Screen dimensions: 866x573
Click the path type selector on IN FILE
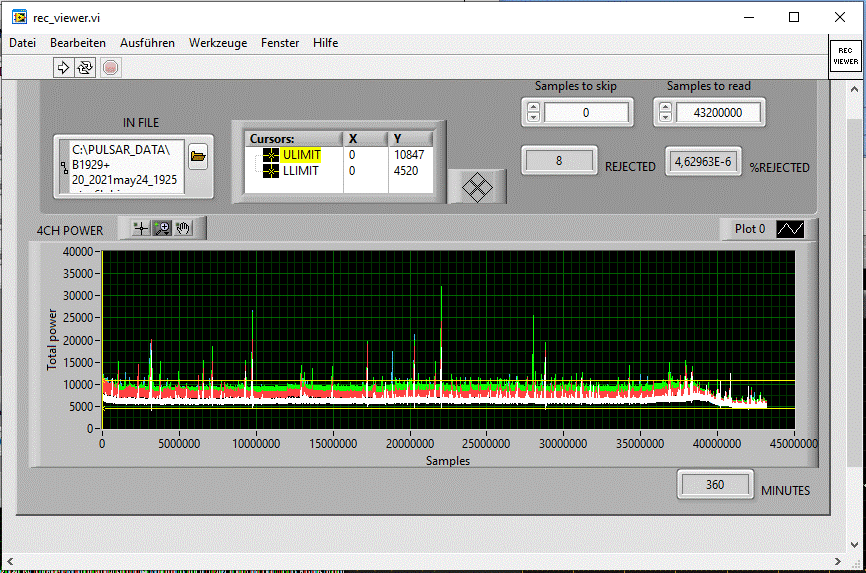(x=64, y=166)
